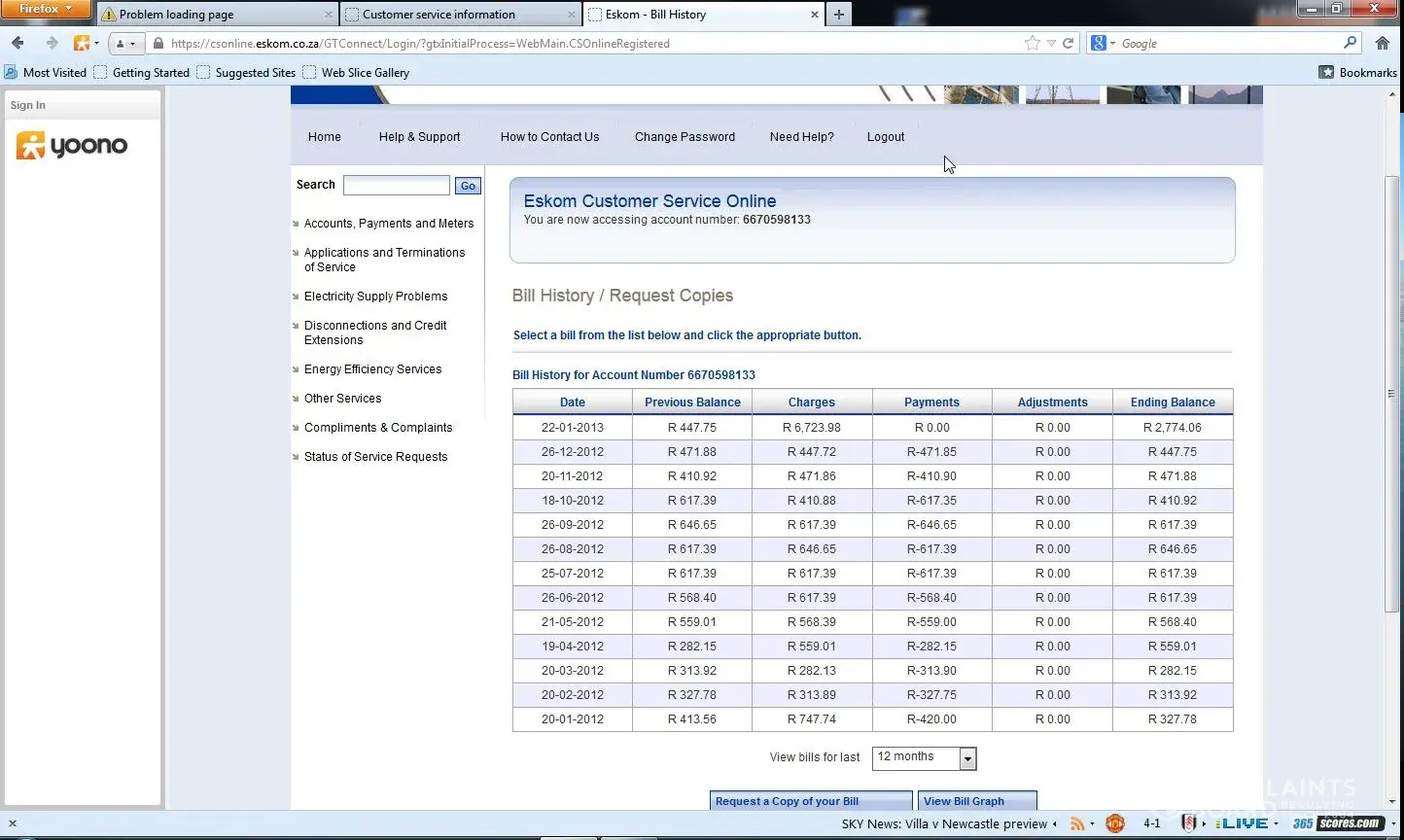Click the search magnifier in Google box
The image size is (1404, 840).
[x=1350, y=43]
